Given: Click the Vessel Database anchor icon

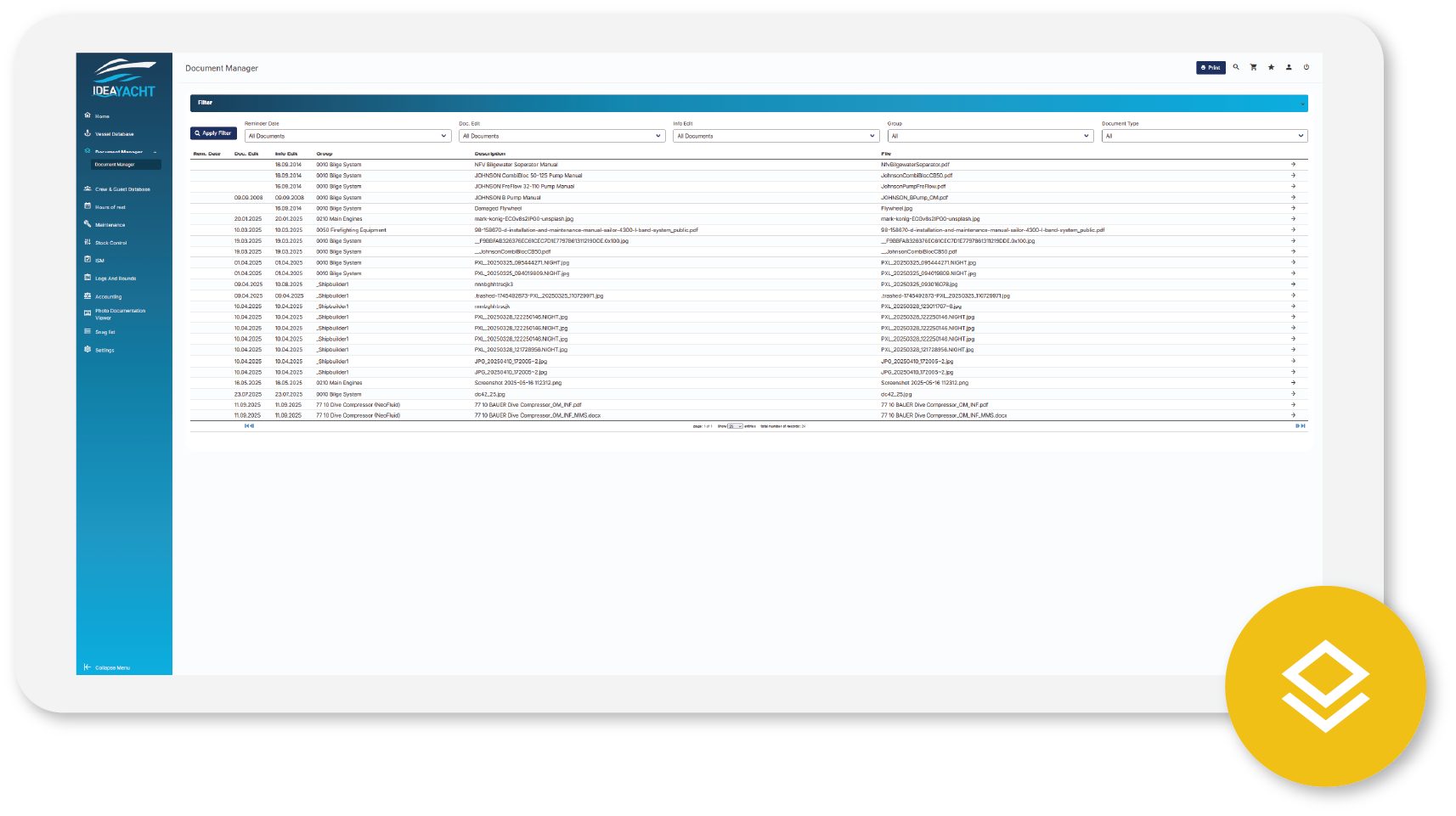Looking at the screenshot, I should point(87,132).
